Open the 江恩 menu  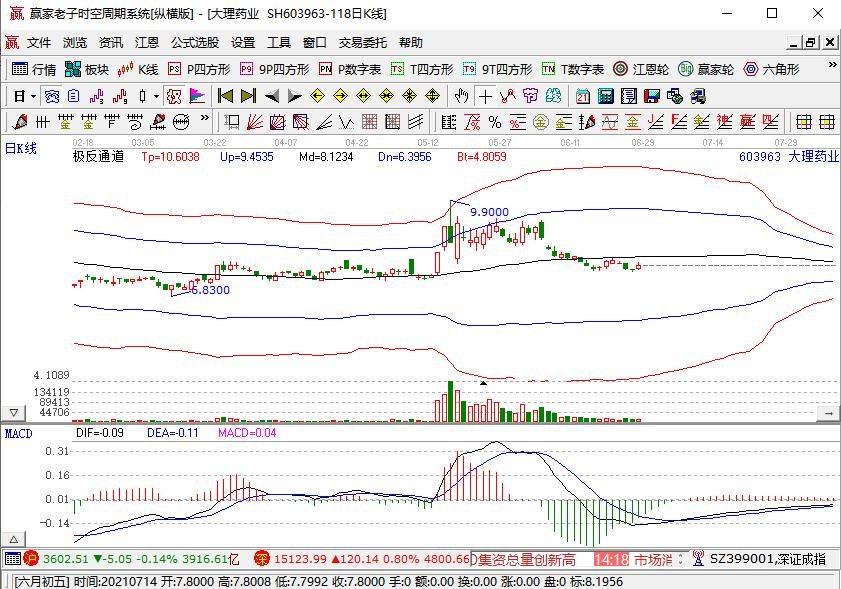(146, 42)
